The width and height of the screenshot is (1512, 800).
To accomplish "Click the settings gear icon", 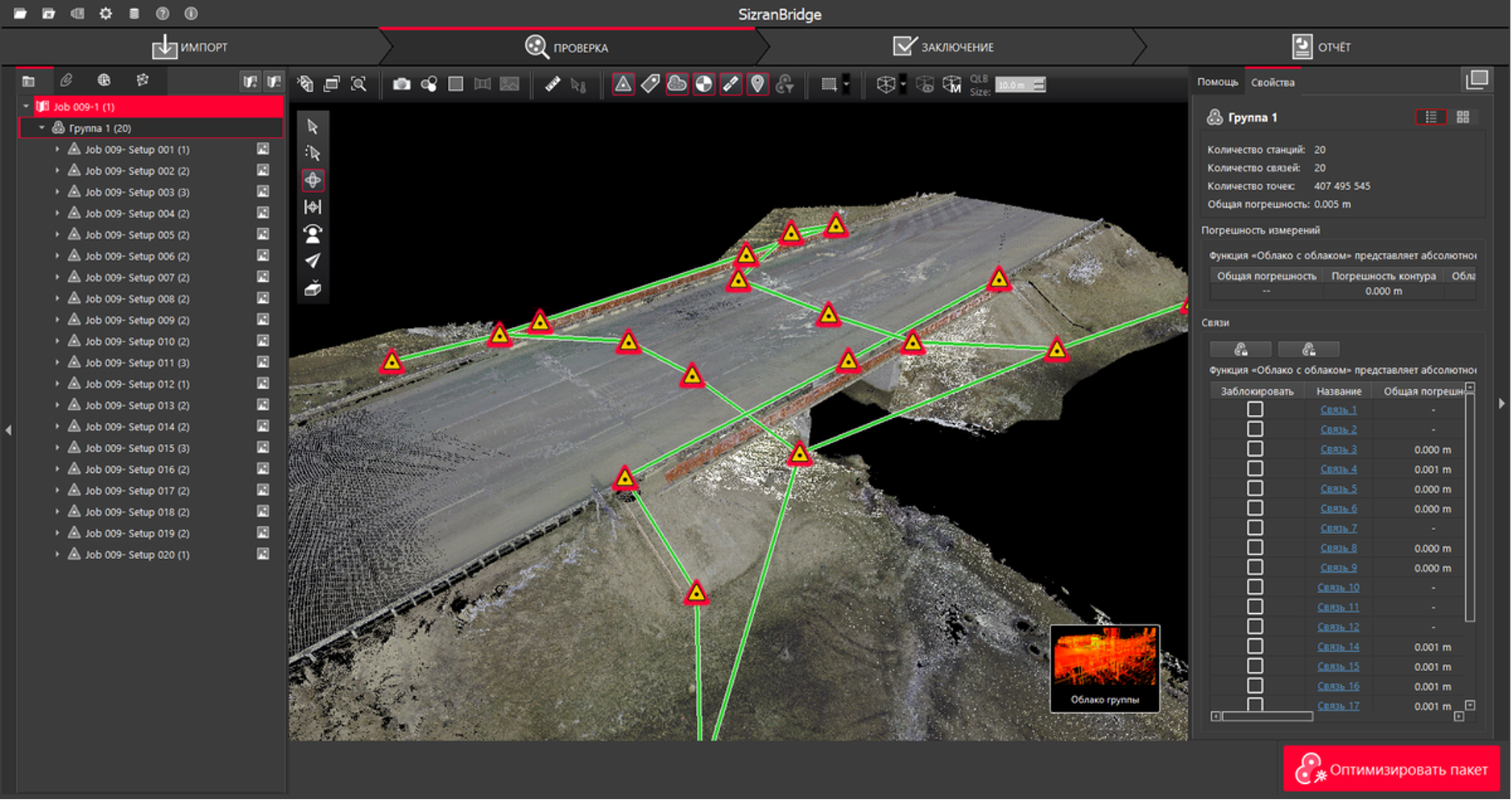I will click(x=106, y=14).
